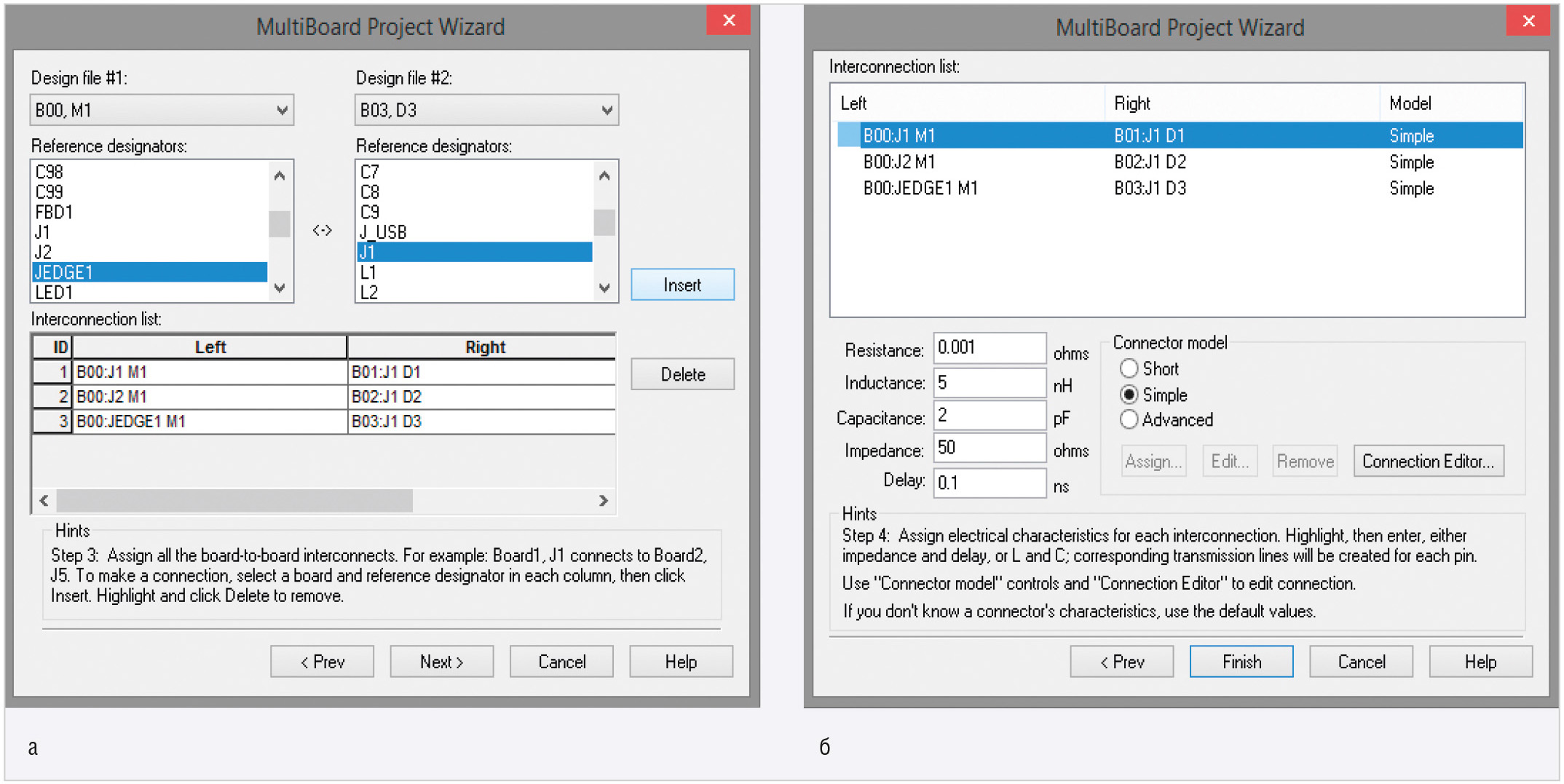Open the Design file #1 dropdown
This screenshot has height=784, width=1564.
tap(162, 111)
